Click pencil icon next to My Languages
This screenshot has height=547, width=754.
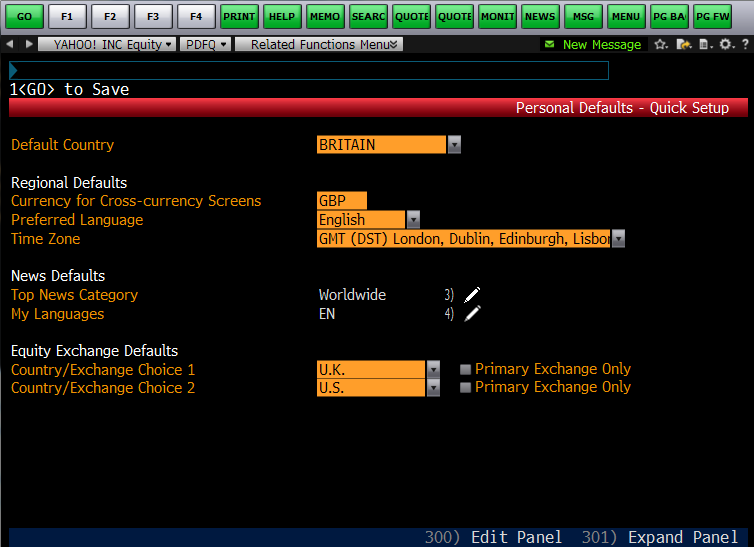coord(472,314)
